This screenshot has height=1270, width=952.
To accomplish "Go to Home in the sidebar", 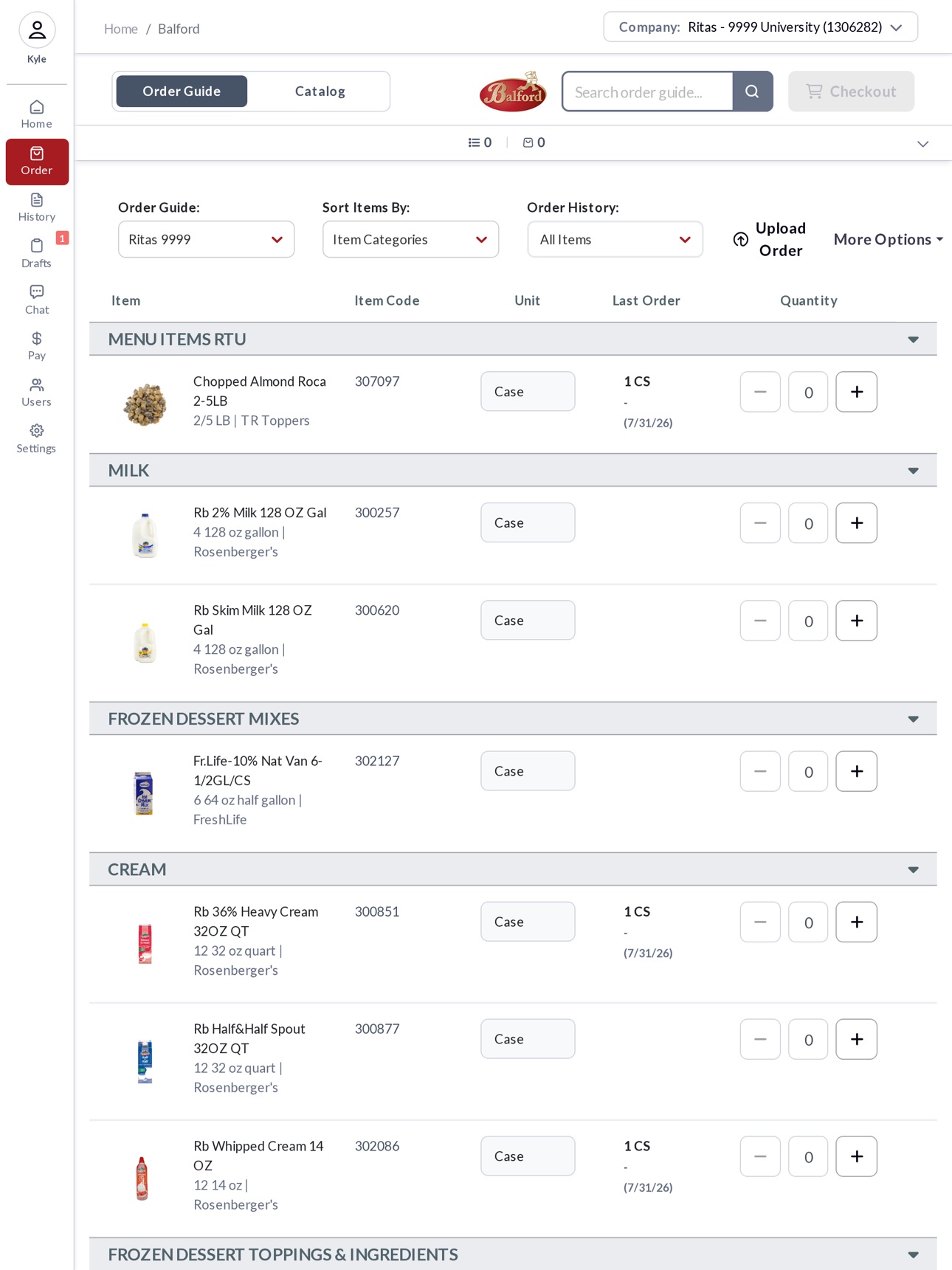I will pos(37,114).
